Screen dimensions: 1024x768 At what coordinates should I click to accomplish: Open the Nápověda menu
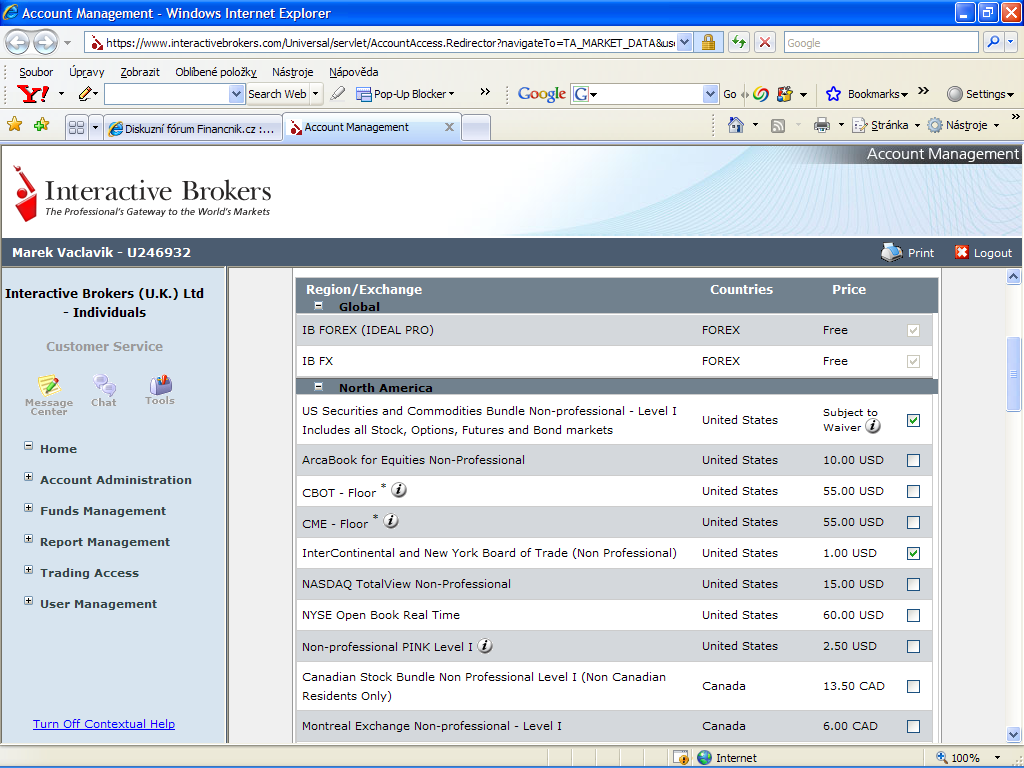(x=353, y=72)
